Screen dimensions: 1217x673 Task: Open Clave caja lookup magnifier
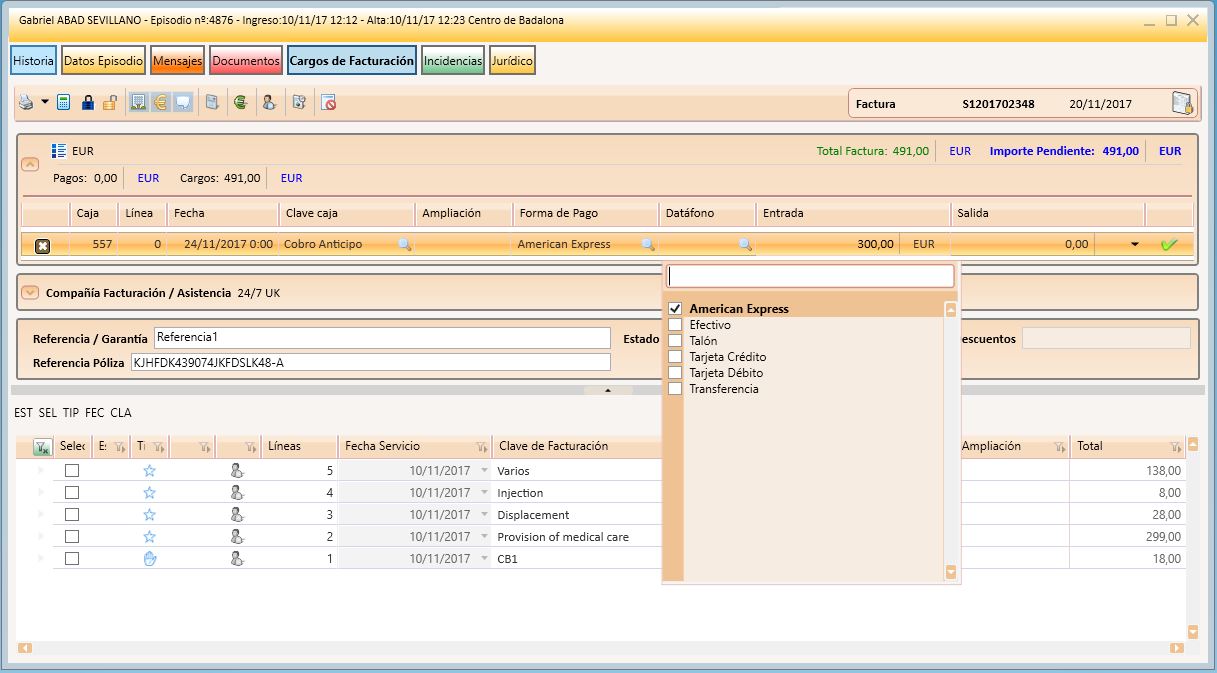point(404,244)
